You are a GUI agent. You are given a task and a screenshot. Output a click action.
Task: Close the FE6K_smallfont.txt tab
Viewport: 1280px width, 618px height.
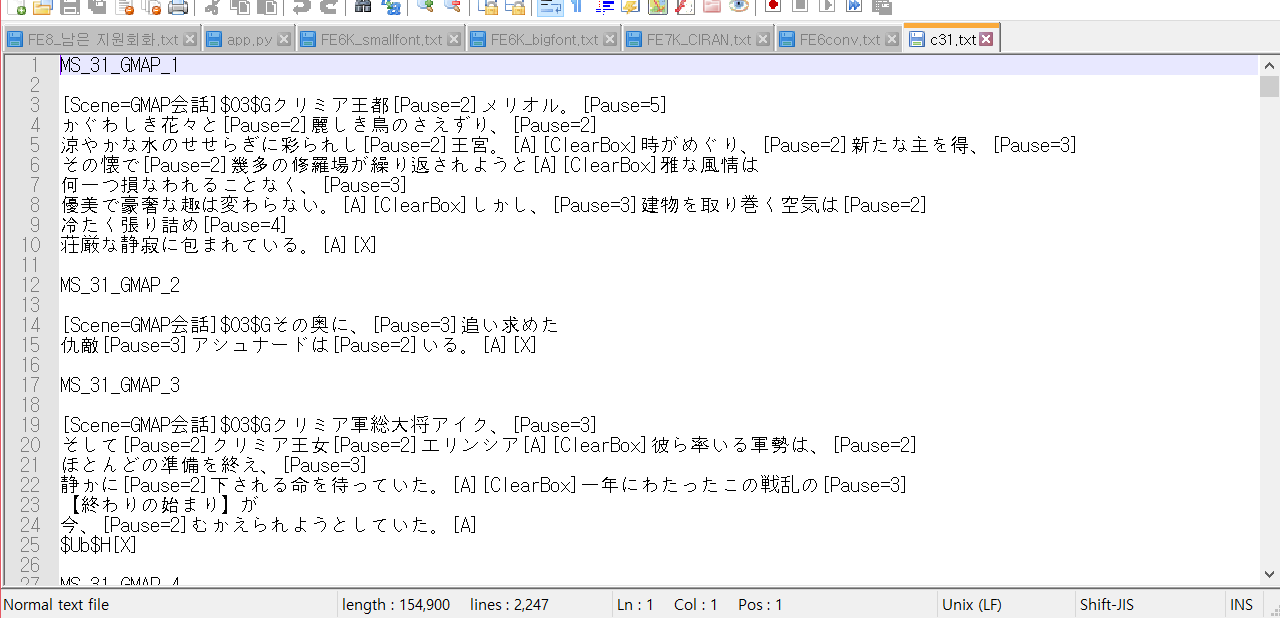[454, 40]
